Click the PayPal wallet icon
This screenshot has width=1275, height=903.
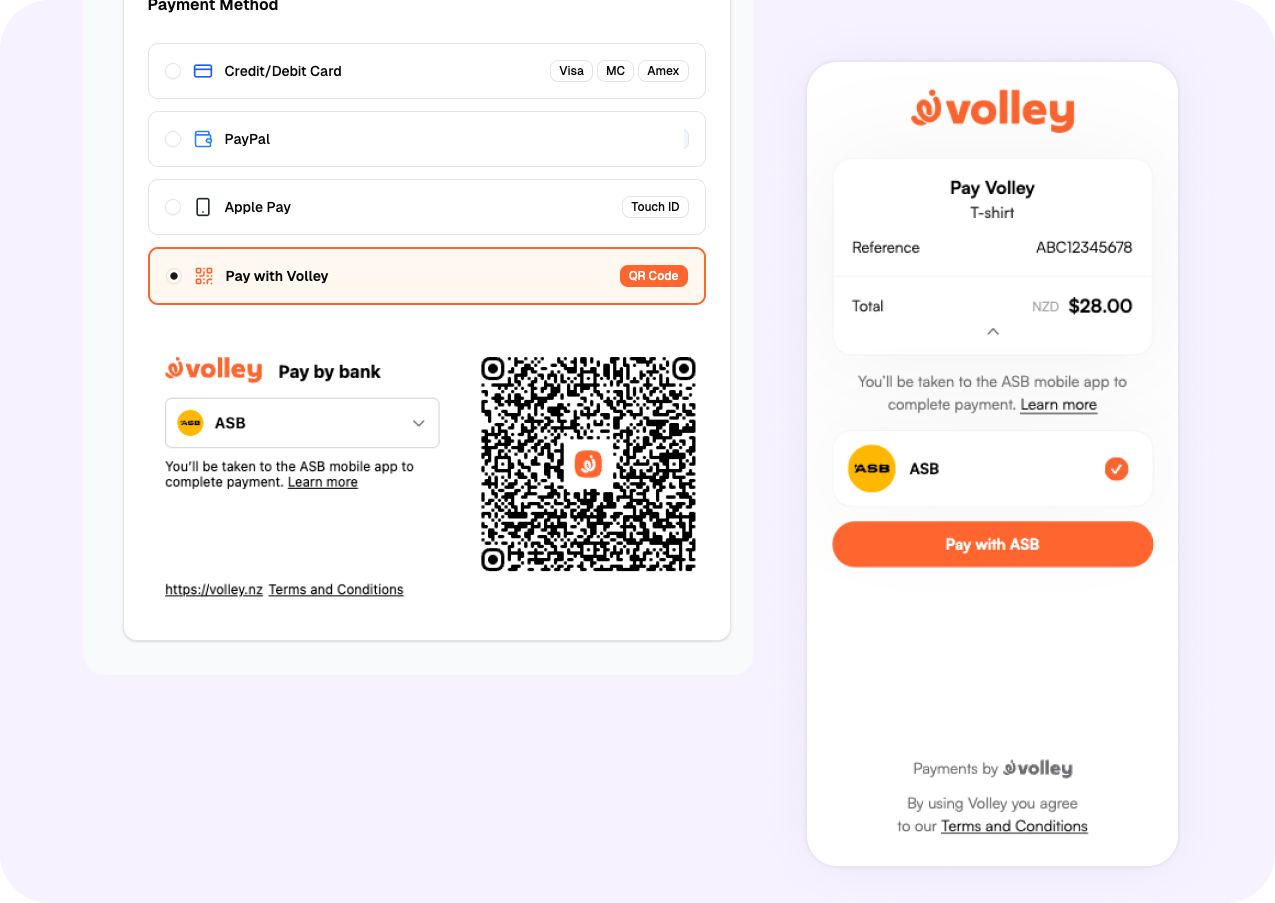(x=203, y=139)
